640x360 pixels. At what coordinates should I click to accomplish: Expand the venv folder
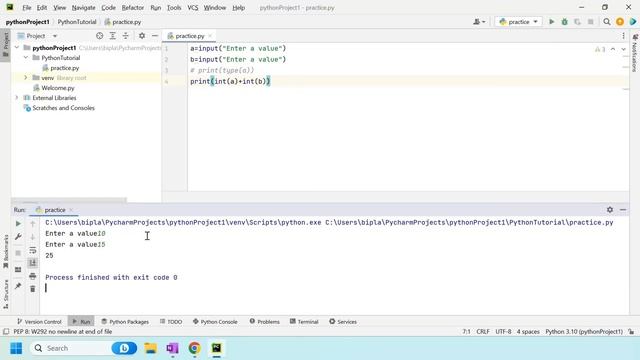[26, 78]
